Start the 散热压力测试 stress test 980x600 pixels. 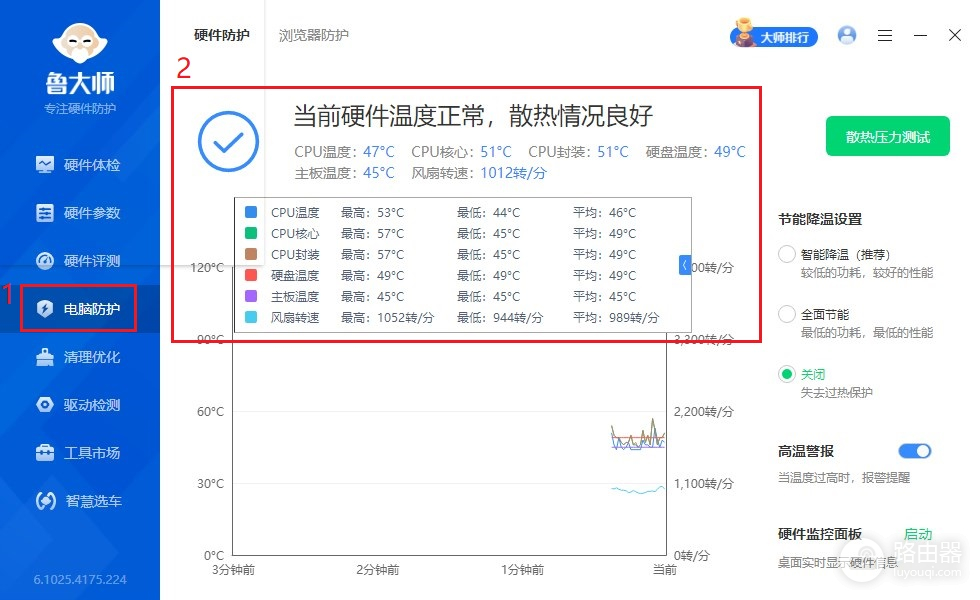pyautogui.click(x=887, y=137)
